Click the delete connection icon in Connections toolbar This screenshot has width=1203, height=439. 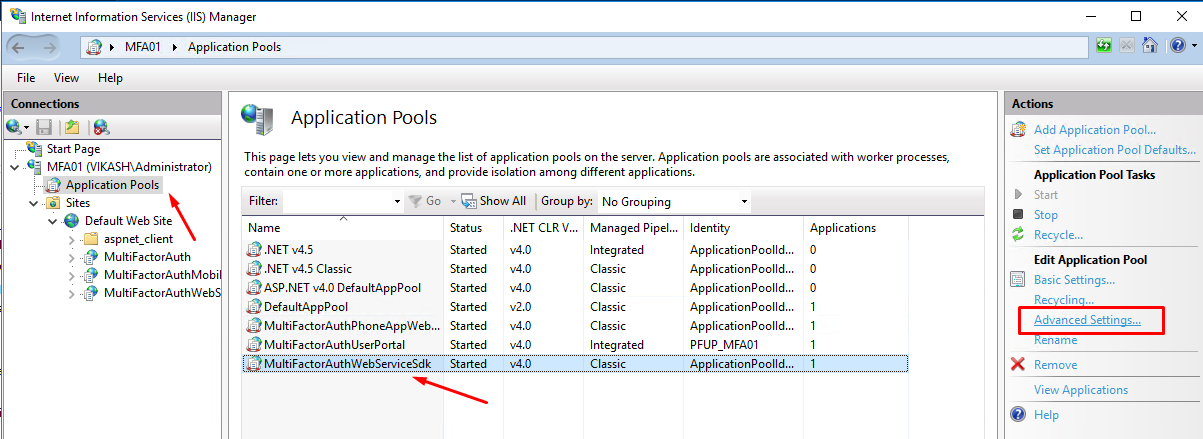(x=101, y=127)
